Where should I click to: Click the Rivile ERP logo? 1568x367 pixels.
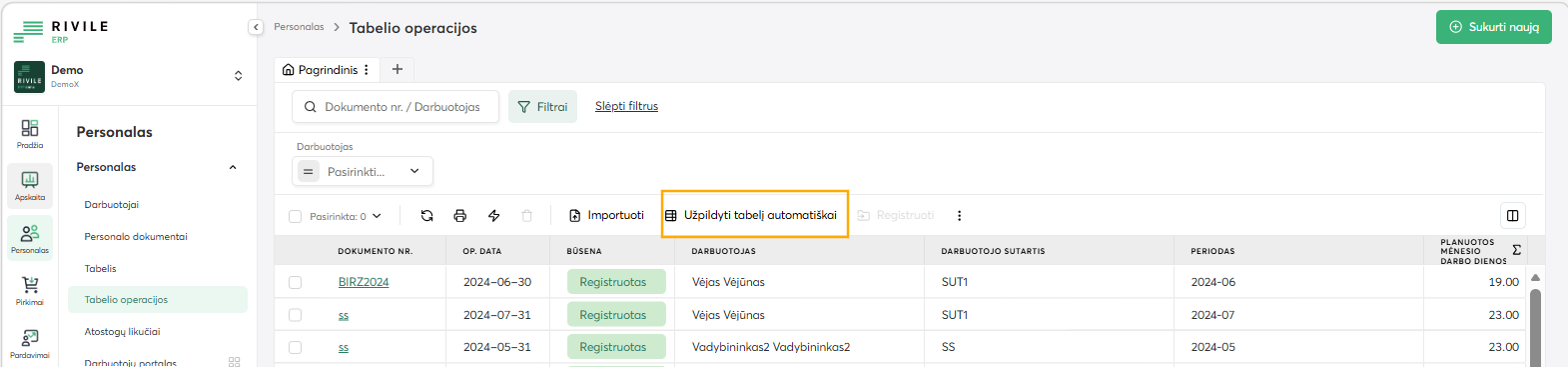point(61,31)
